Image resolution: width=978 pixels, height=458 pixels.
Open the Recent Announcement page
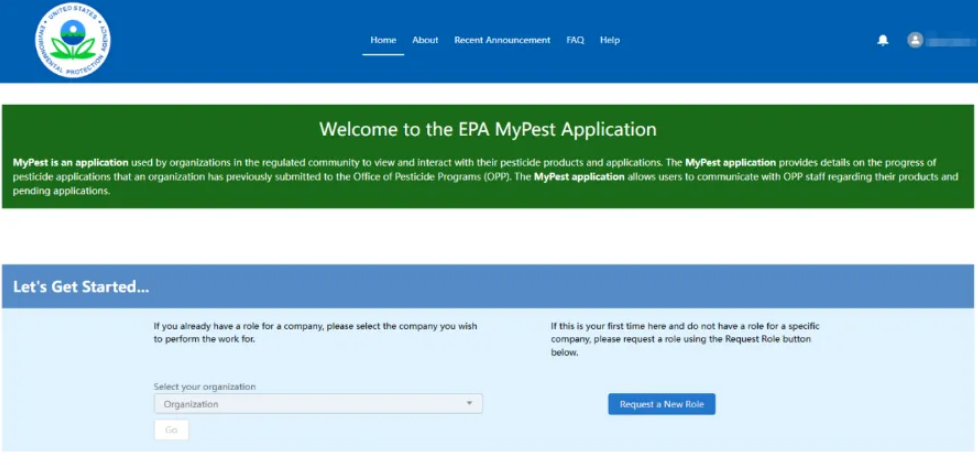pyautogui.click(x=502, y=40)
